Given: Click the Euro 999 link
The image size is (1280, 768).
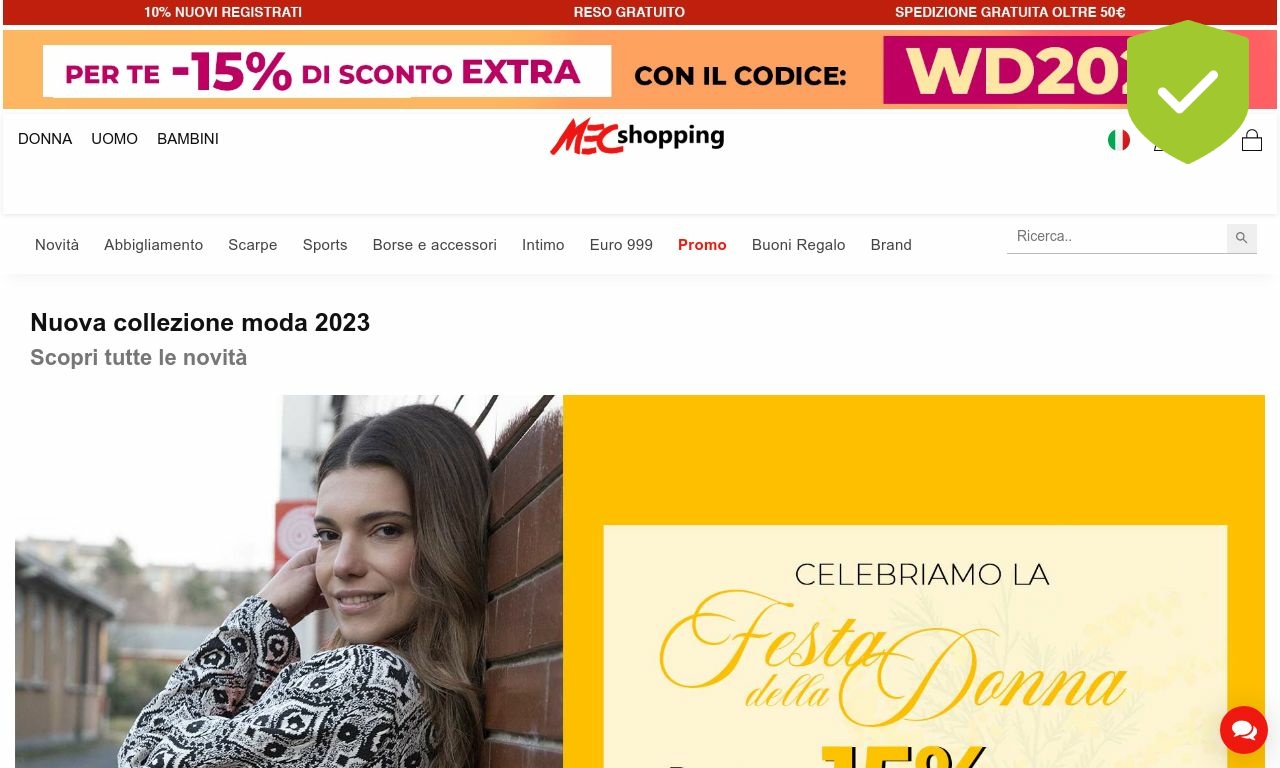Looking at the screenshot, I should point(621,245).
